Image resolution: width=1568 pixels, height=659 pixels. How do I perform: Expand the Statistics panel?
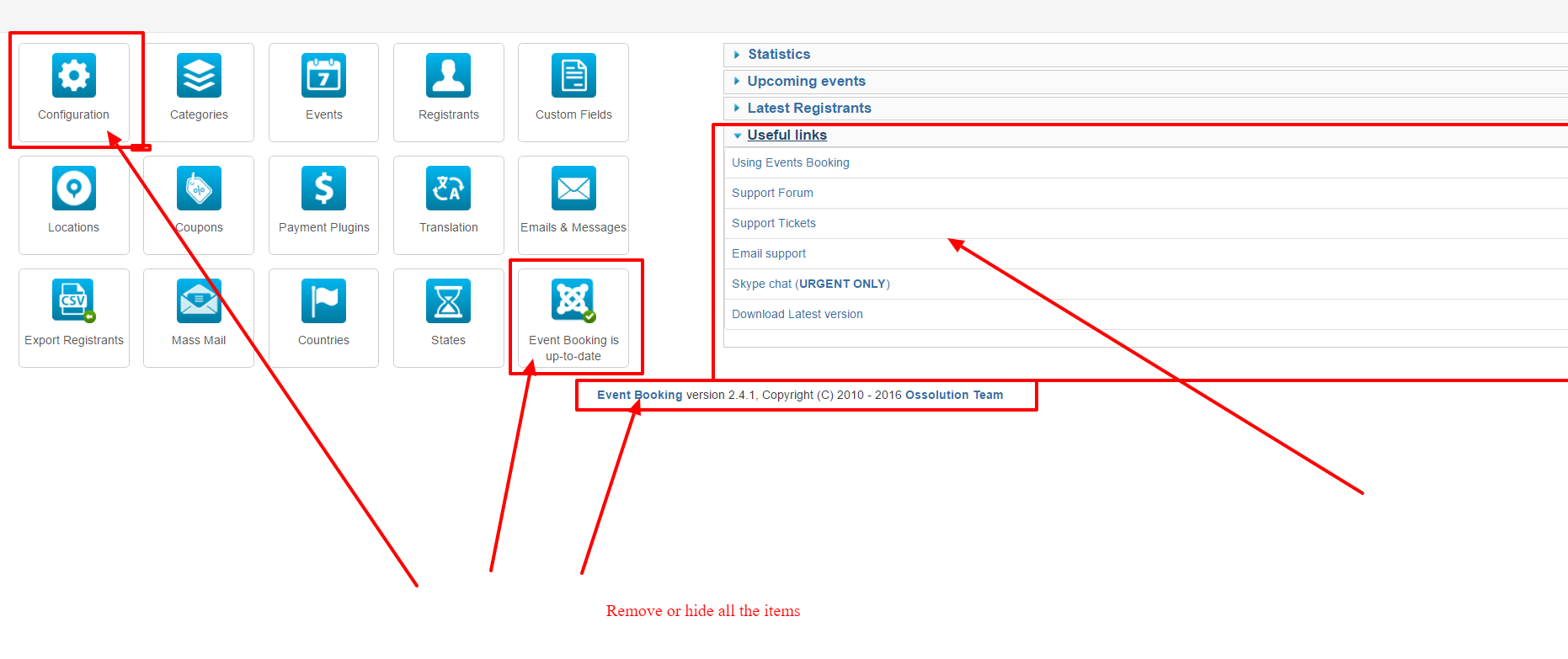[779, 55]
